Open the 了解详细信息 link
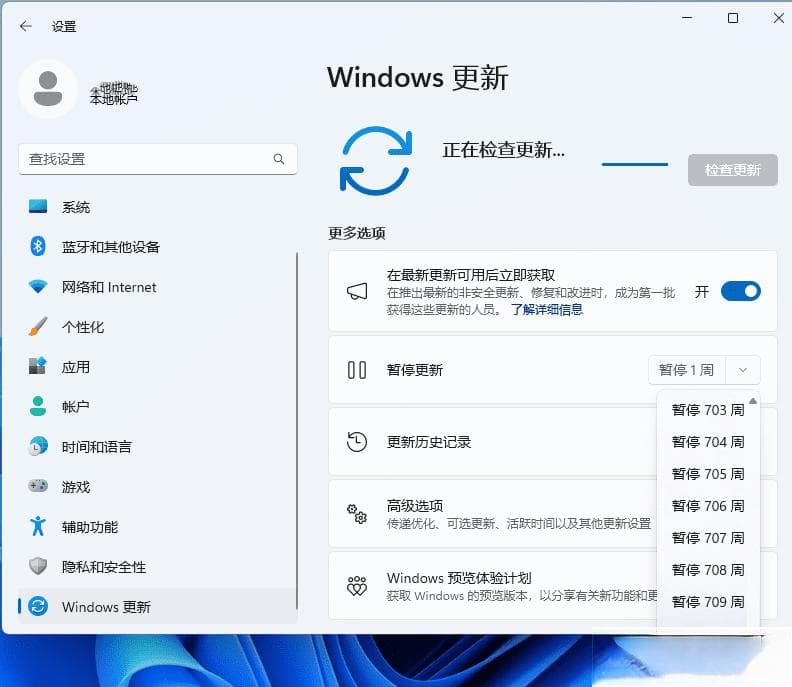Image resolution: width=792 pixels, height=687 pixels. click(x=547, y=309)
